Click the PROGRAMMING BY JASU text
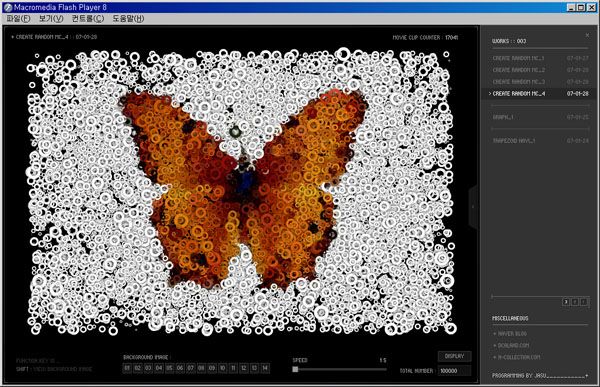The image size is (600, 387). pos(519,376)
